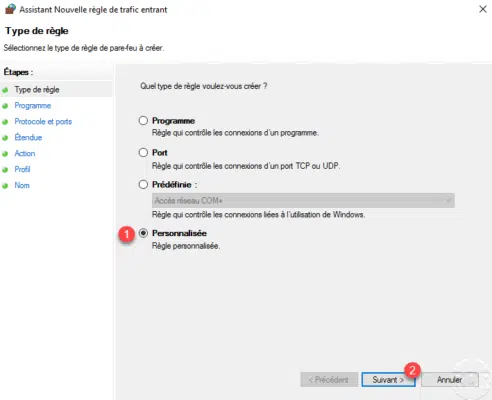Click the Annuler button
The image size is (492, 400).
(x=450, y=380)
